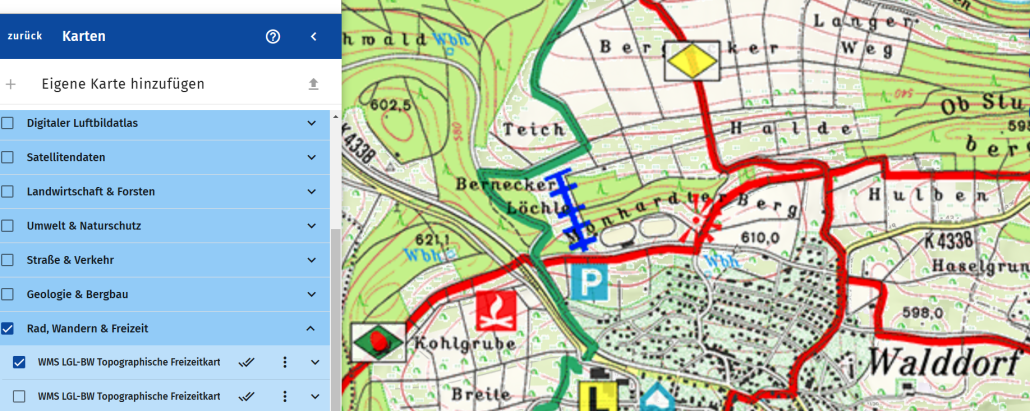
Task: Click Eigene Karte hinzufügen
Action: [x=123, y=84]
